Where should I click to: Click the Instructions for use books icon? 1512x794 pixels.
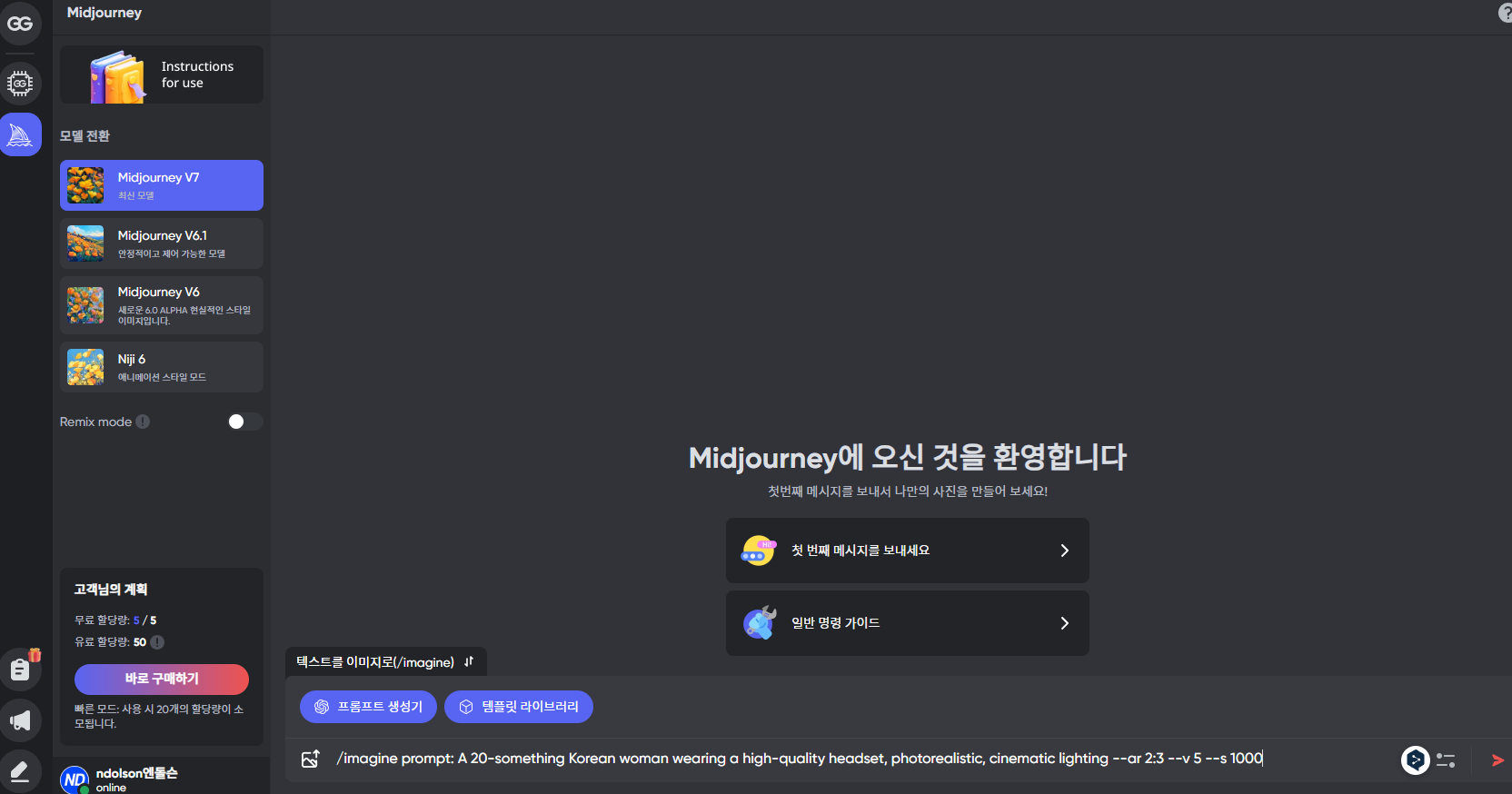point(117,77)
